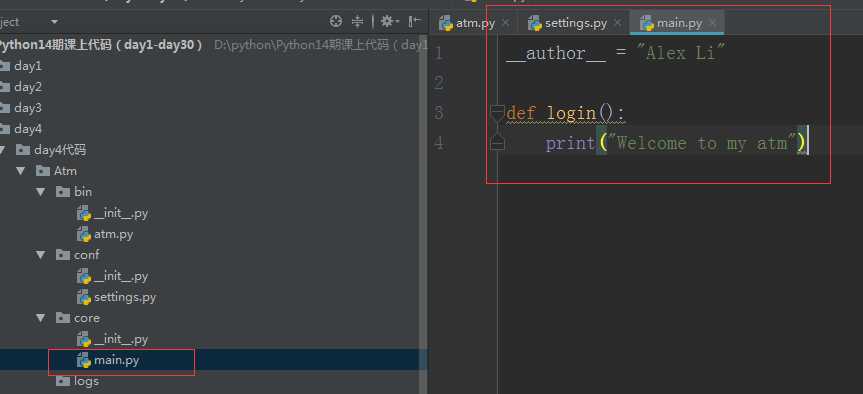863x394 pixels.
Task: Click the Python icon on settings.py tab
Action: click(534, 23)
